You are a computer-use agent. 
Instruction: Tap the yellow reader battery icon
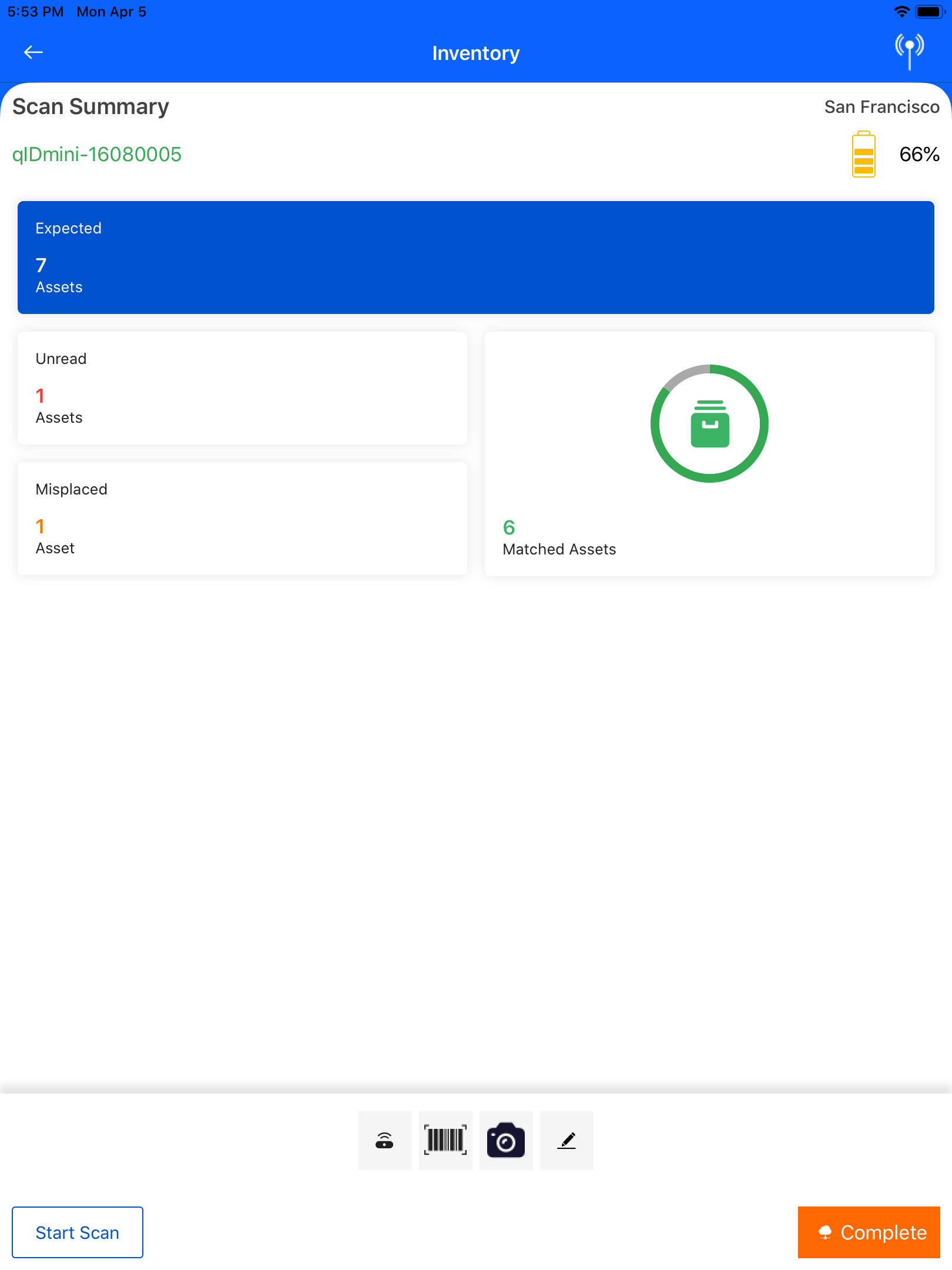[x=863, y=154]
